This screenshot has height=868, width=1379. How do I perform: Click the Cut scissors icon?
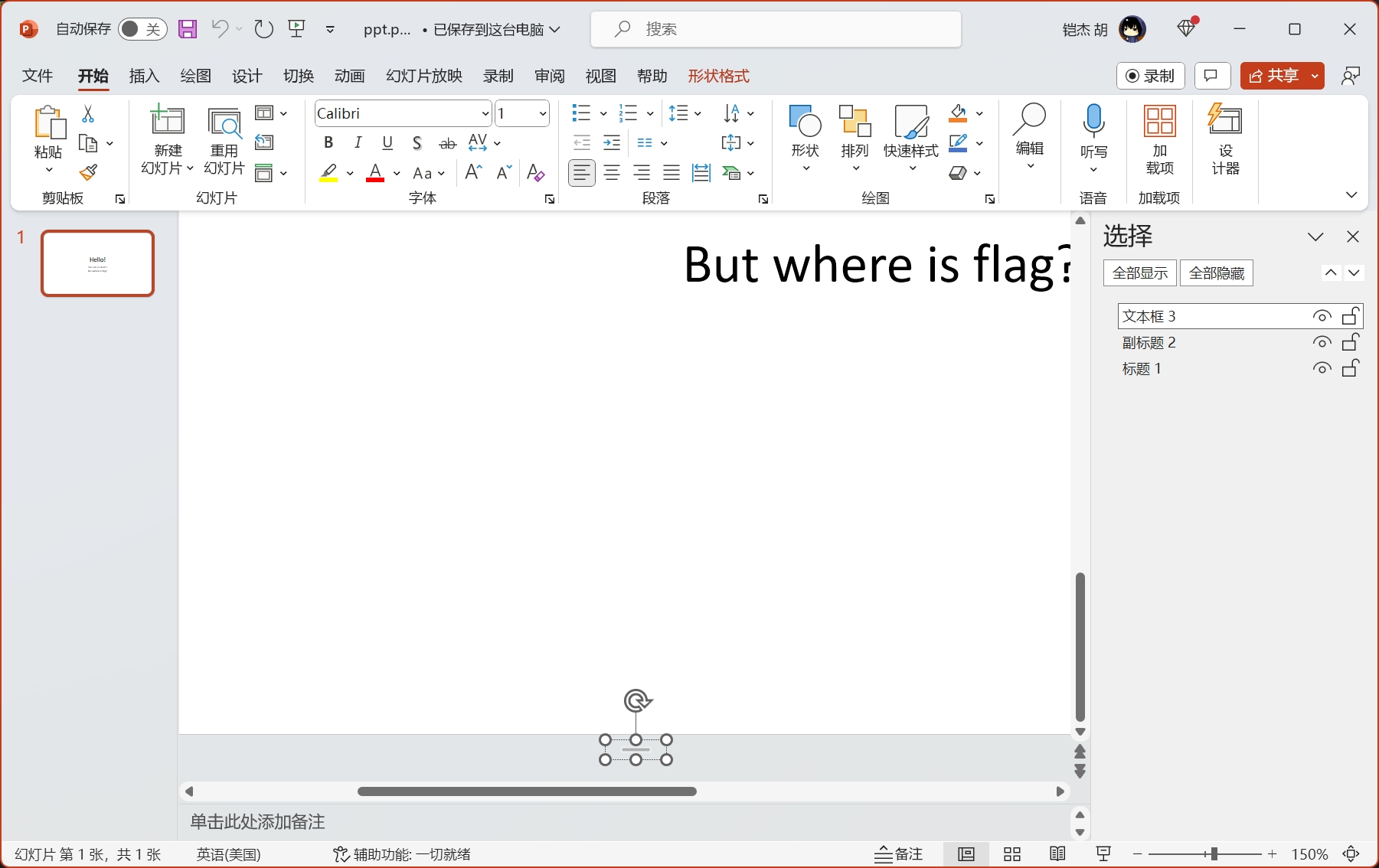click(x=88, y=114)
